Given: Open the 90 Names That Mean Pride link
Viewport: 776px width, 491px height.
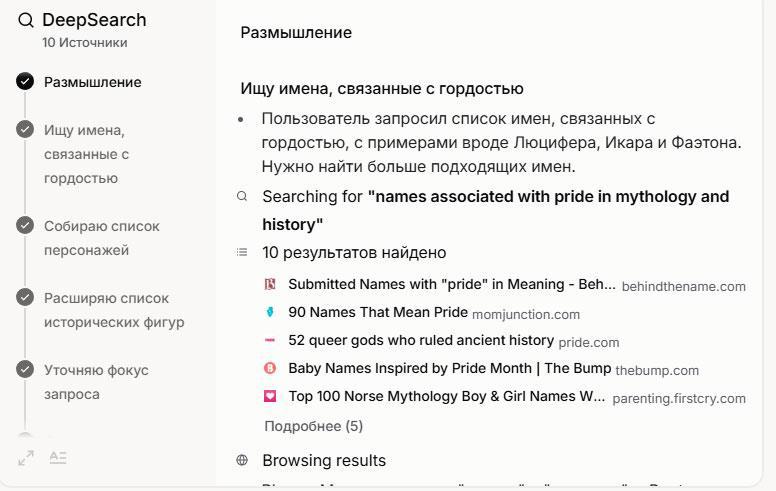Looking at the screenshot, I should coord(377,313).
